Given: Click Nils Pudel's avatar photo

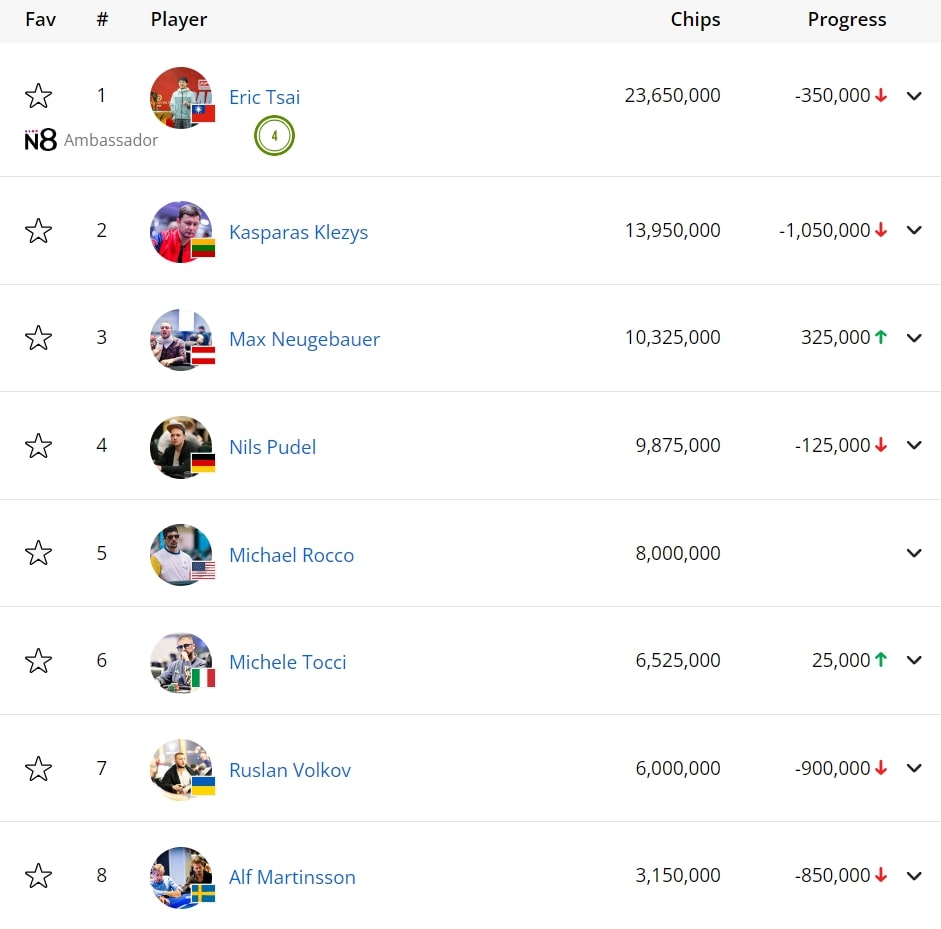Looking at the screenshot, I should [x=181, y=447].
